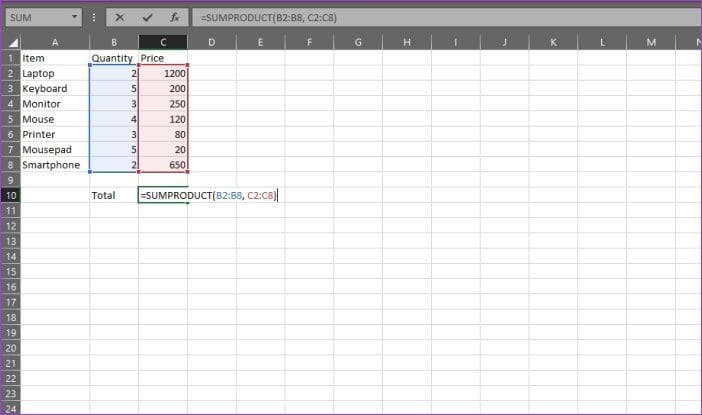Click the Select All corner triangle
The image size is (702, 415).
click(x=13, y=43)
